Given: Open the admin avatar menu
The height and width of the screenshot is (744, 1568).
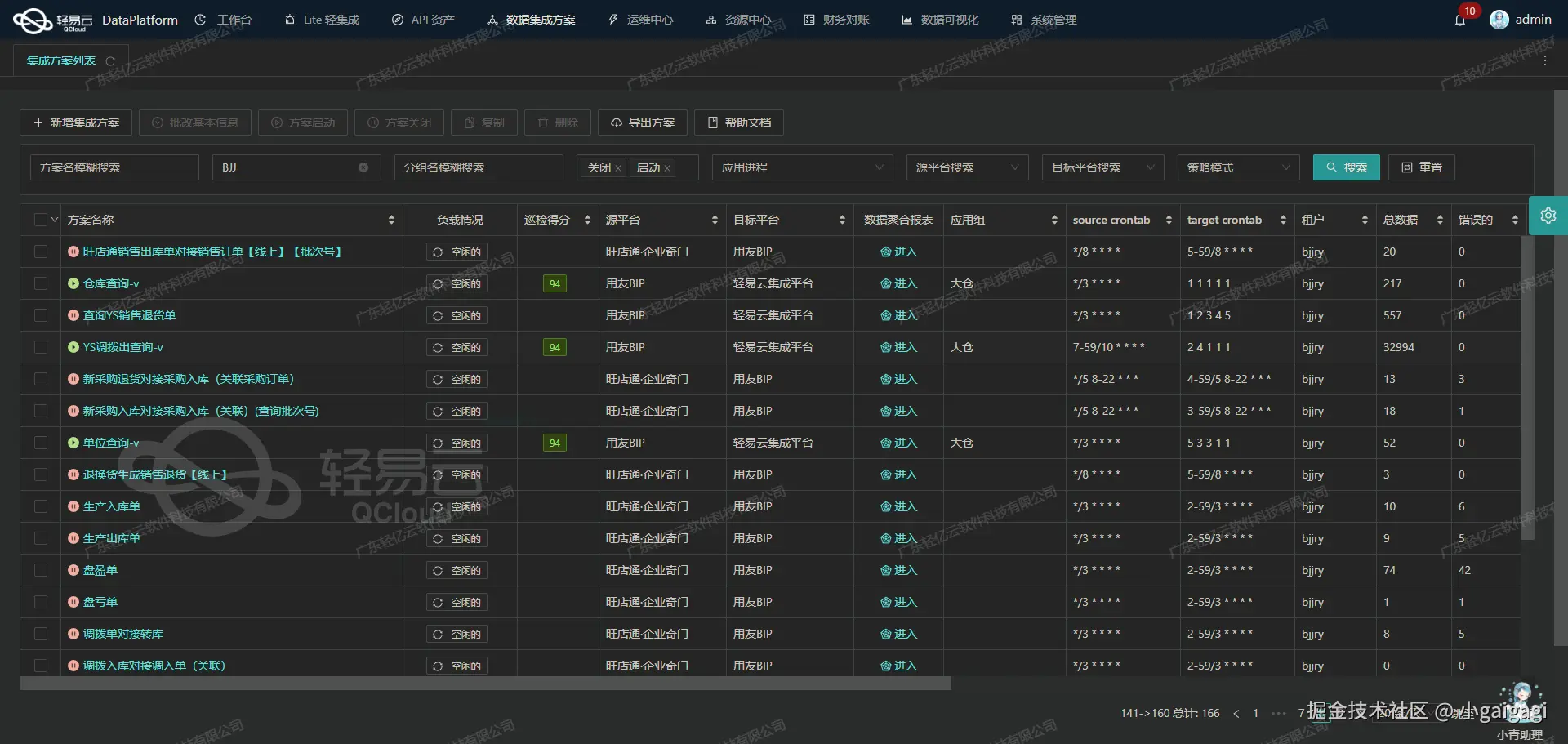Looking at the screenshot, I should coord(1499,20).
